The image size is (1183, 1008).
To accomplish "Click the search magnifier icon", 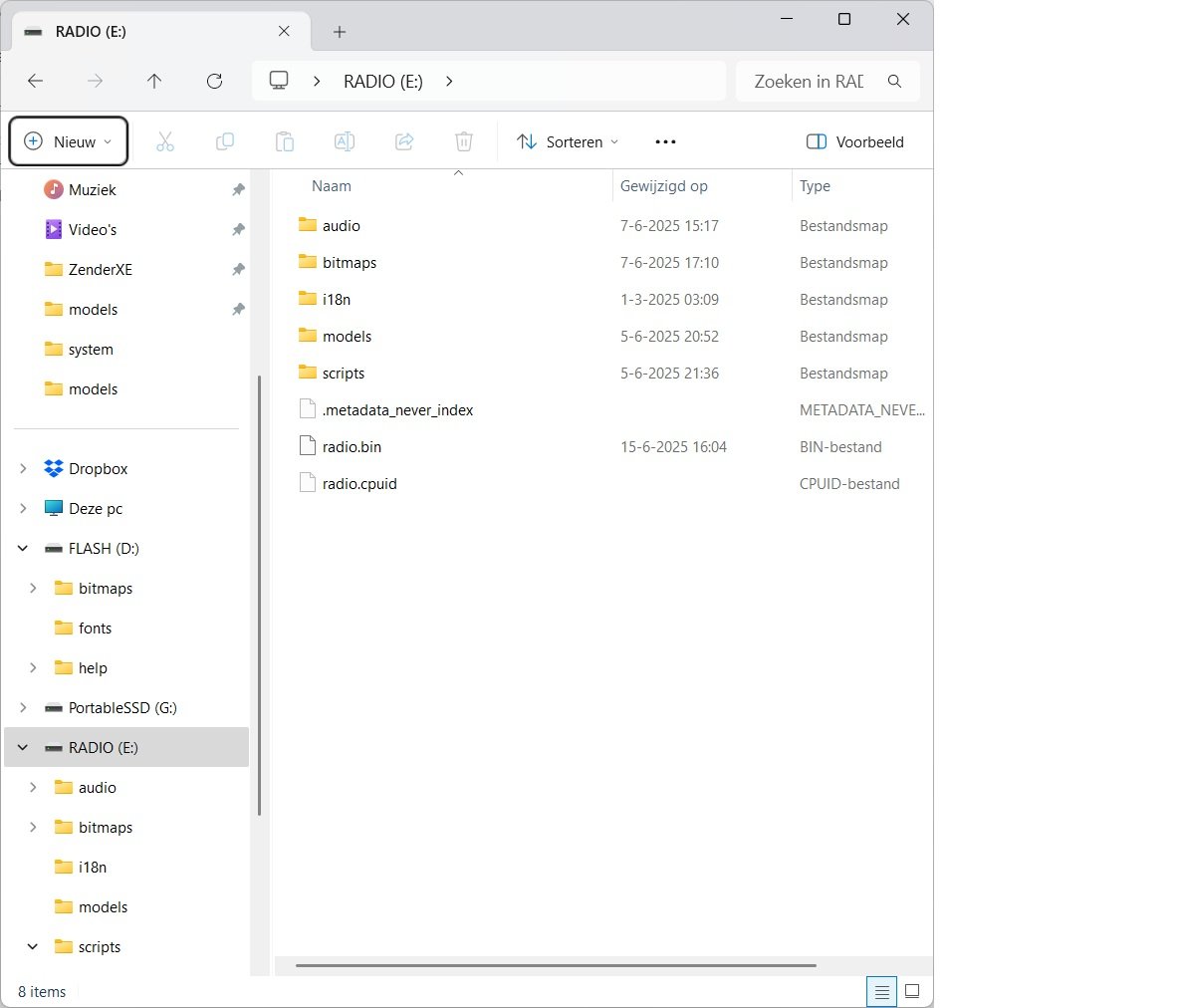I will (895, 82).
